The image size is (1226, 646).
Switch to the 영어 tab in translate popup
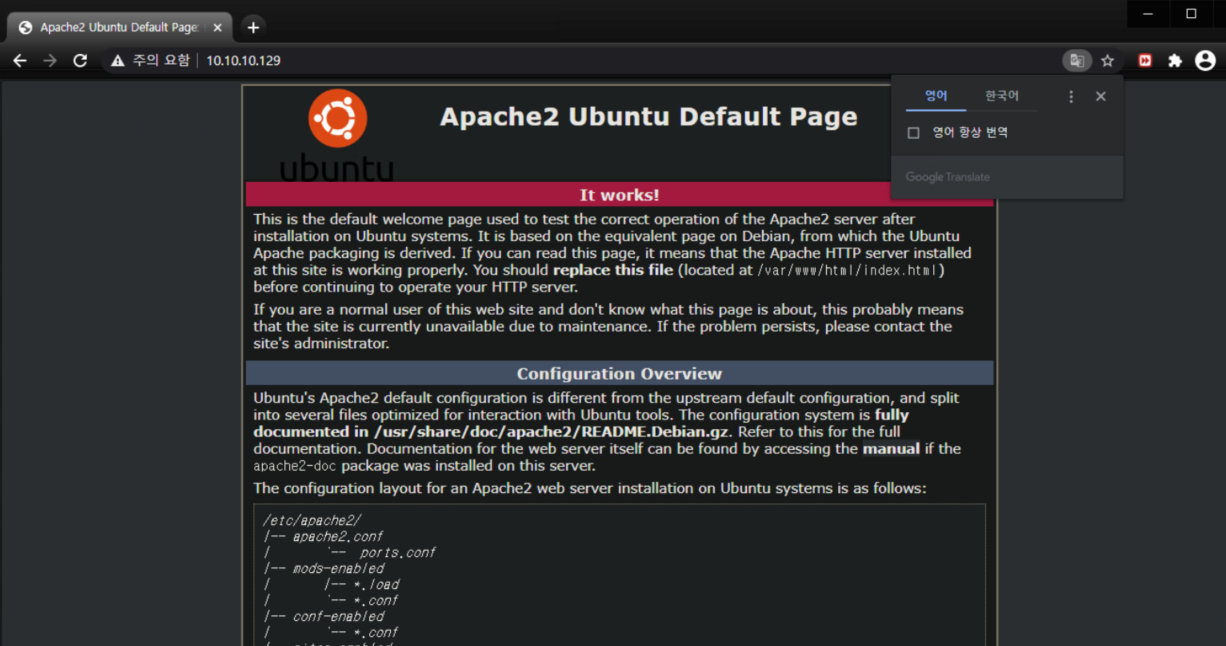[936, 96]
